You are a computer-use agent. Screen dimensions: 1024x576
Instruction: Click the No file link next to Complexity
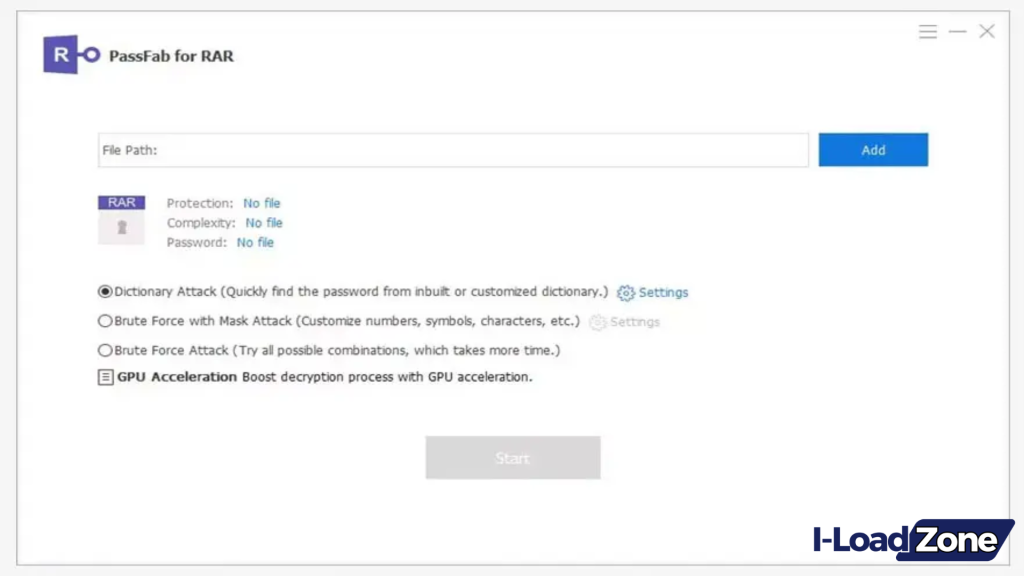(x=264, y=223)
